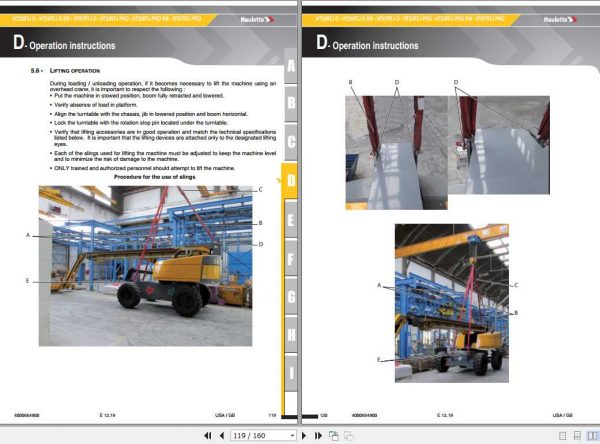Select highlighted section tab D
Screen dimensions: 600x444
pos(290,181)
